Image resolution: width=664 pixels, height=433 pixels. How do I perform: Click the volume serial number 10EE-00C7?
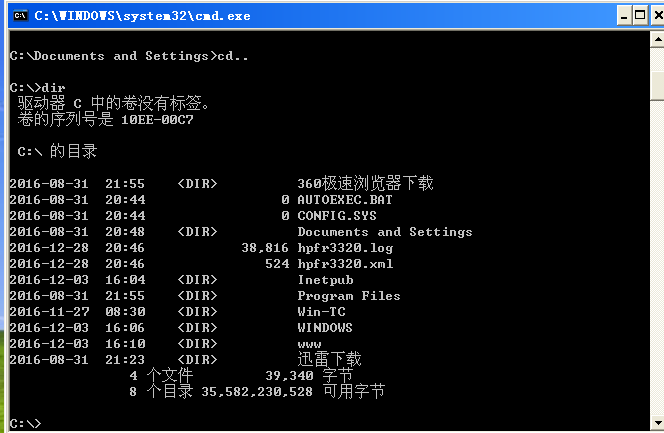click(157, 120)
